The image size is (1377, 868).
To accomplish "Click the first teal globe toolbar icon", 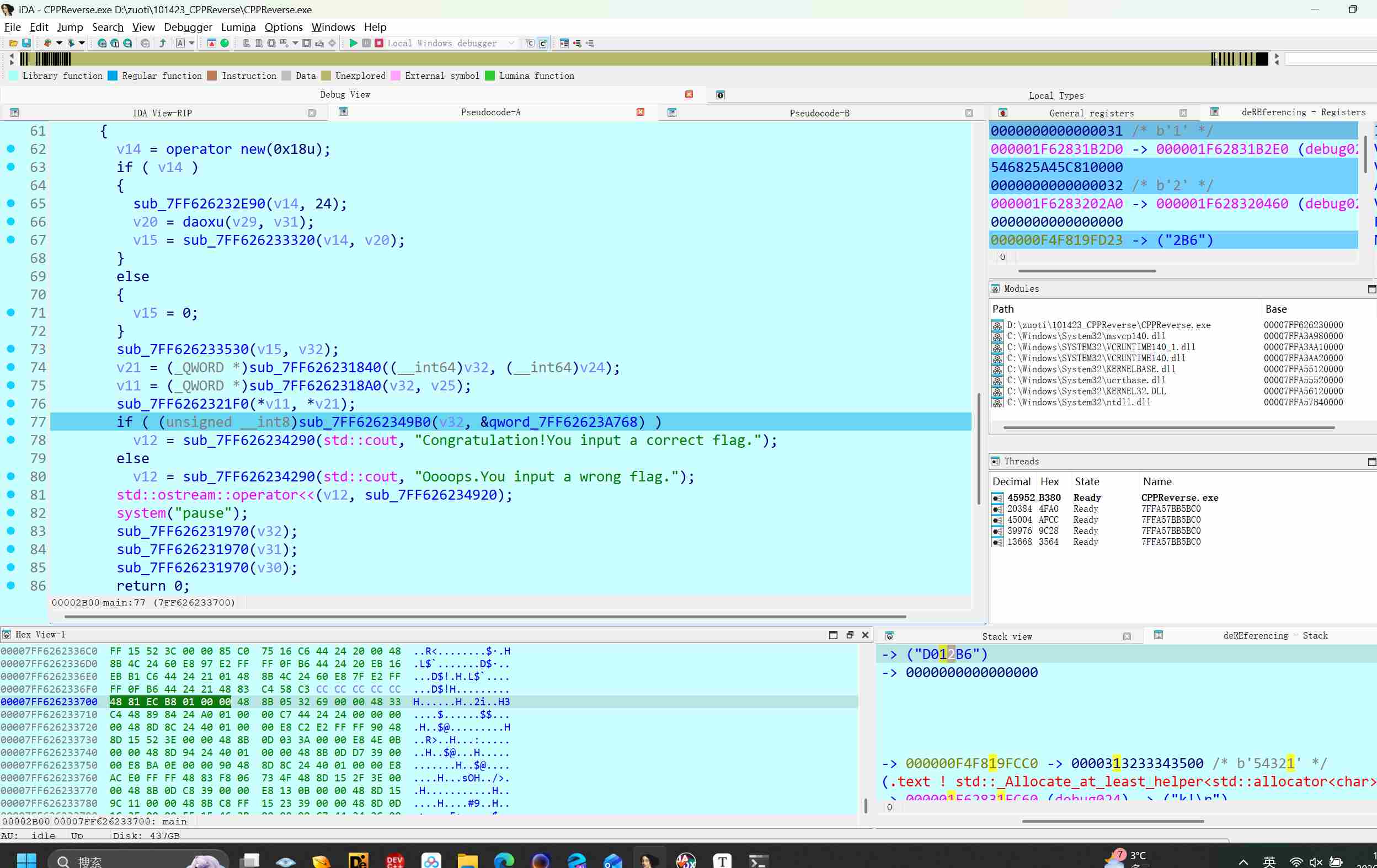I will coord(102,44).
